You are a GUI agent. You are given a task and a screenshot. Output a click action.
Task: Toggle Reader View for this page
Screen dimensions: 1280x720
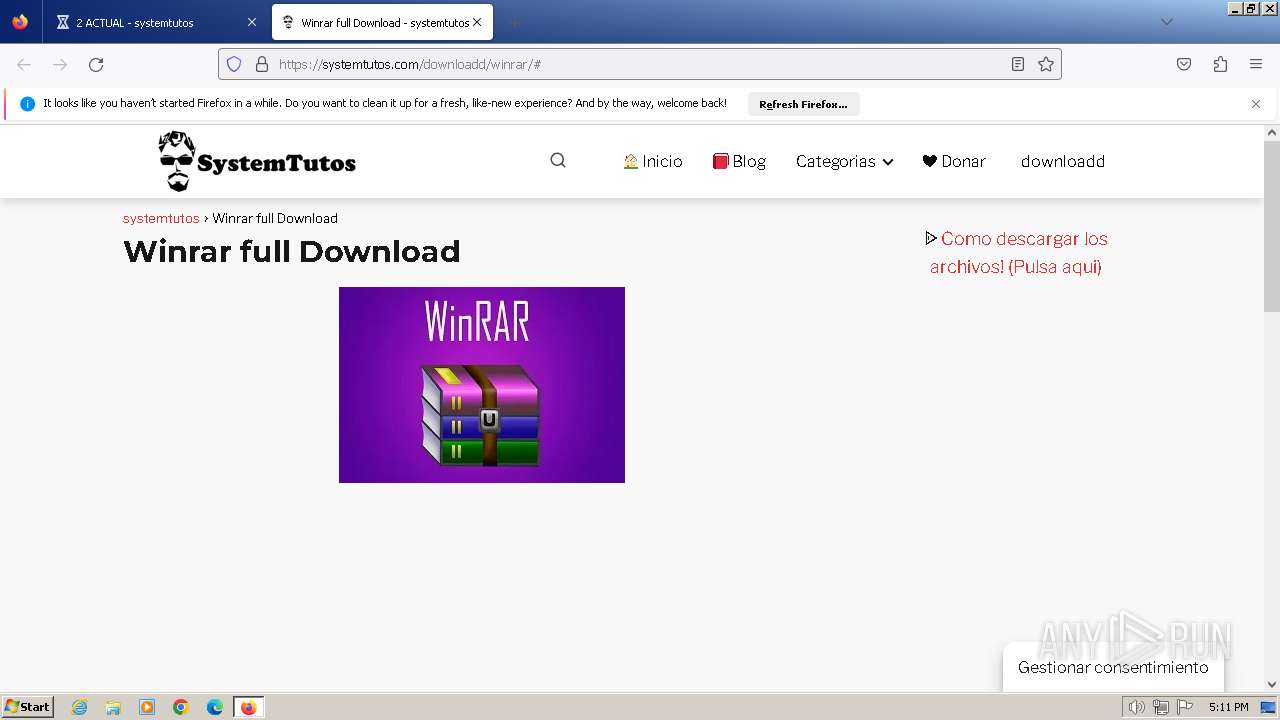pos(1018,64)
